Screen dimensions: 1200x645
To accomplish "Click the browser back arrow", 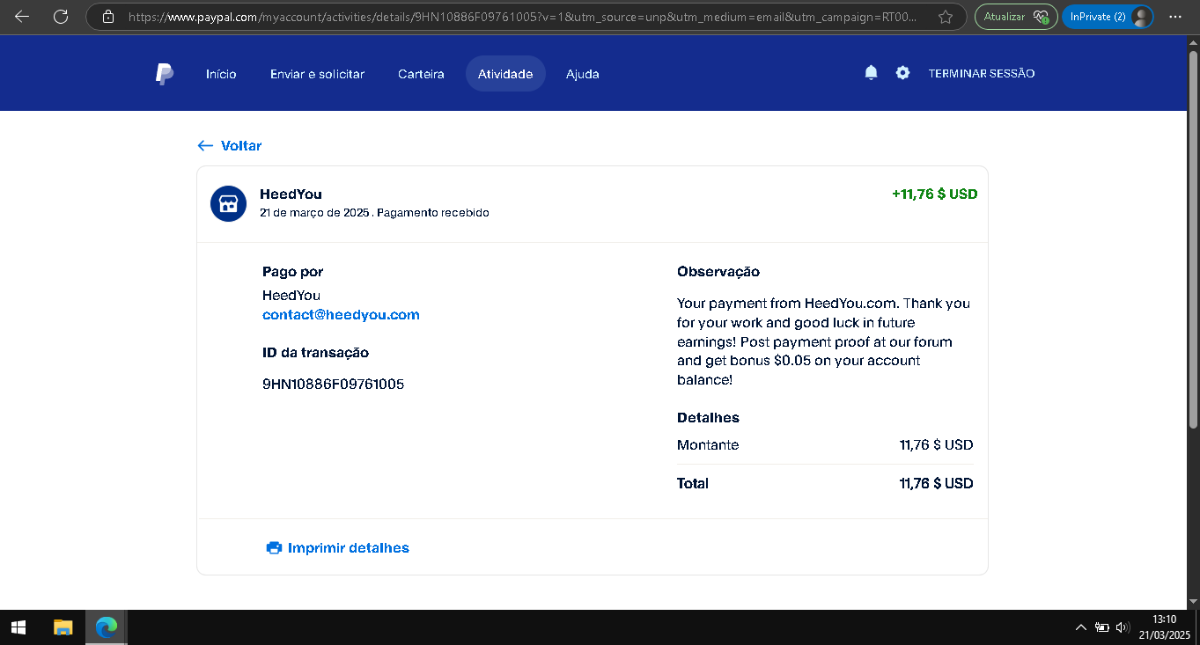I will pos(21,16).
